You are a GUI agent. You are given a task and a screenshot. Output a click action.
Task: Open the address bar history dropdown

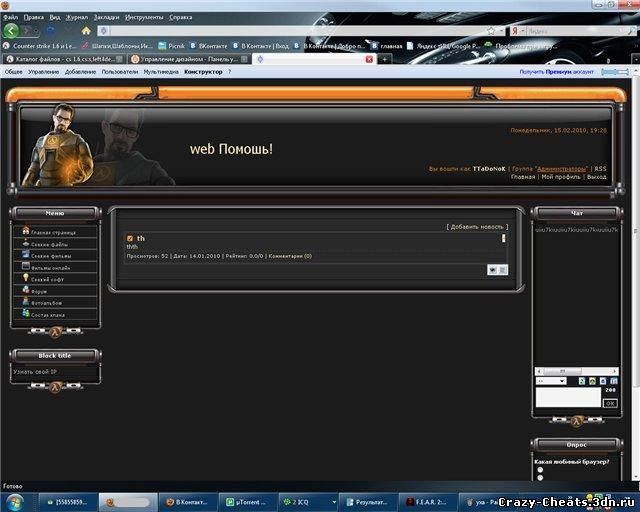[x=501, y=31]
